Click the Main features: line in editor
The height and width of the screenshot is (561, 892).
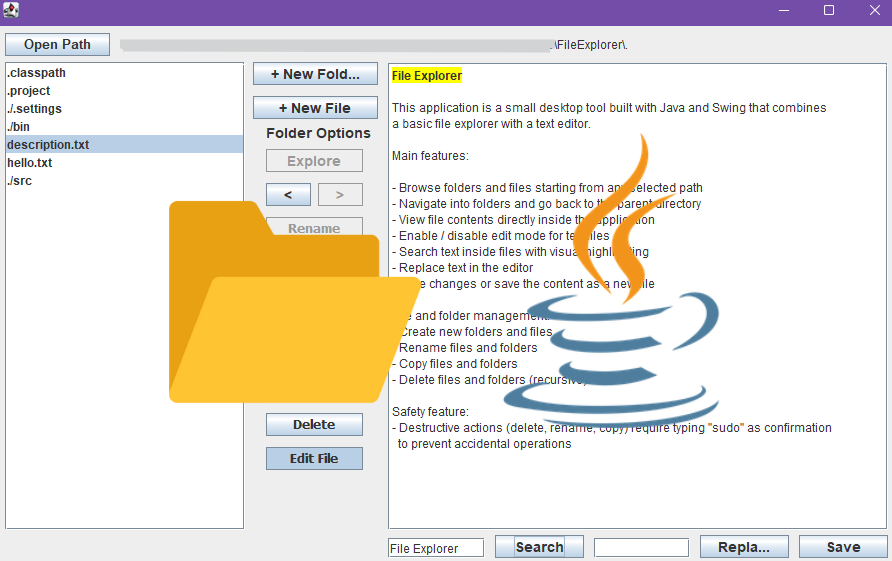[430, 156]
